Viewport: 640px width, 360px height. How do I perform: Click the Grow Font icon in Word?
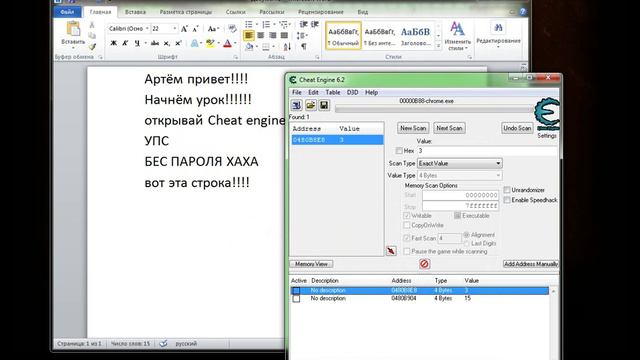[184, 29]
